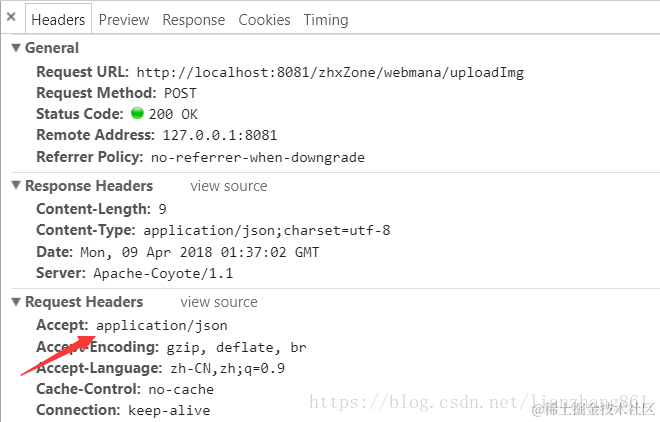Switch to the Cookies tab
This screenshot has width=660, height=422.
click(x=264, y=20)
